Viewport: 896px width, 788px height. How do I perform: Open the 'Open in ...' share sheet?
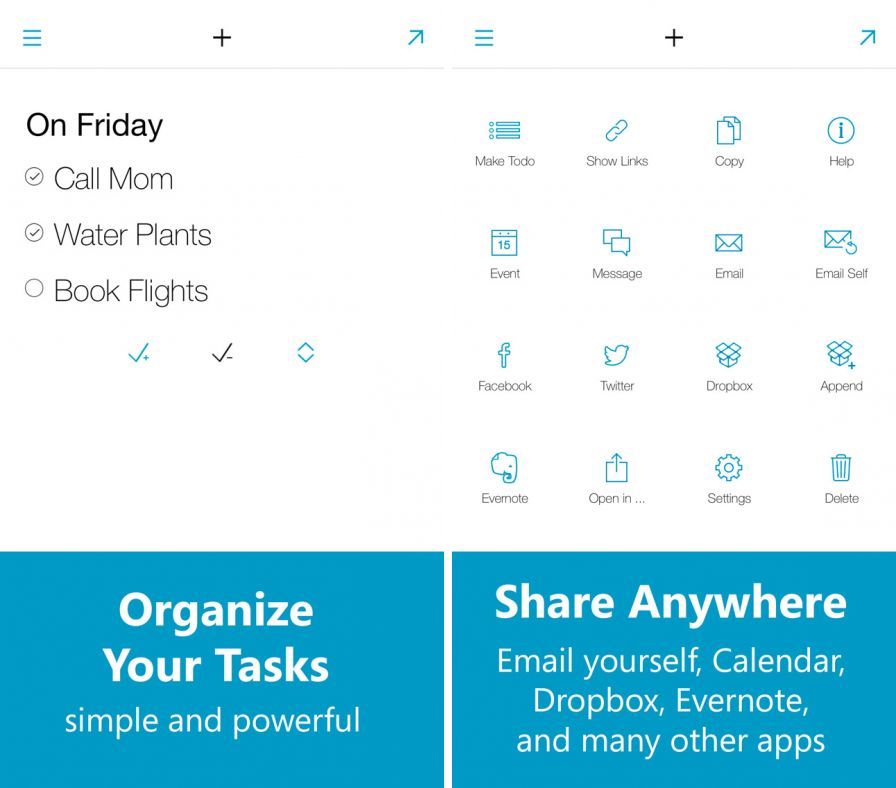coord(617,467)
